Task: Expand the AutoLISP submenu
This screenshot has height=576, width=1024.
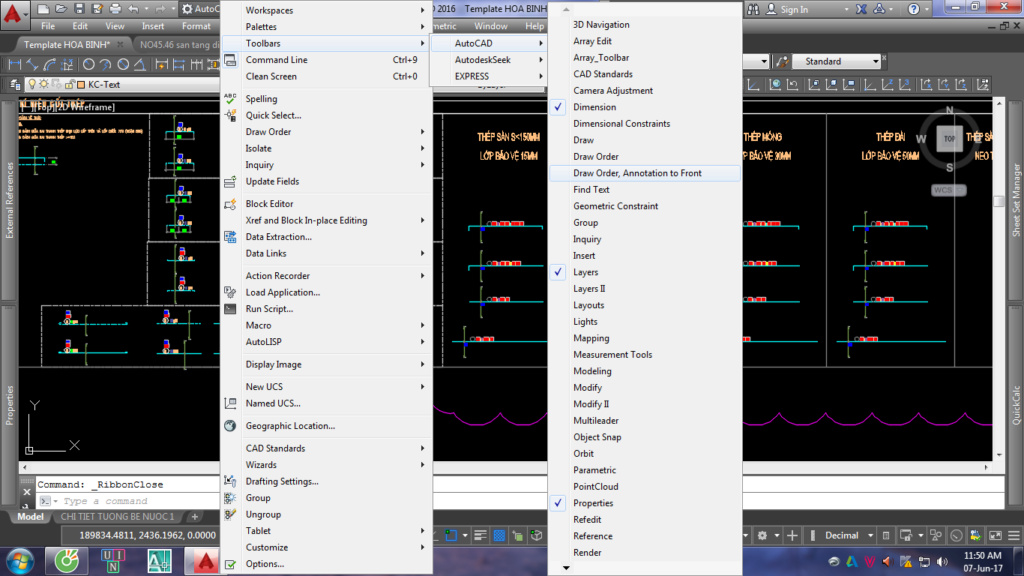Action: (327, 342)
